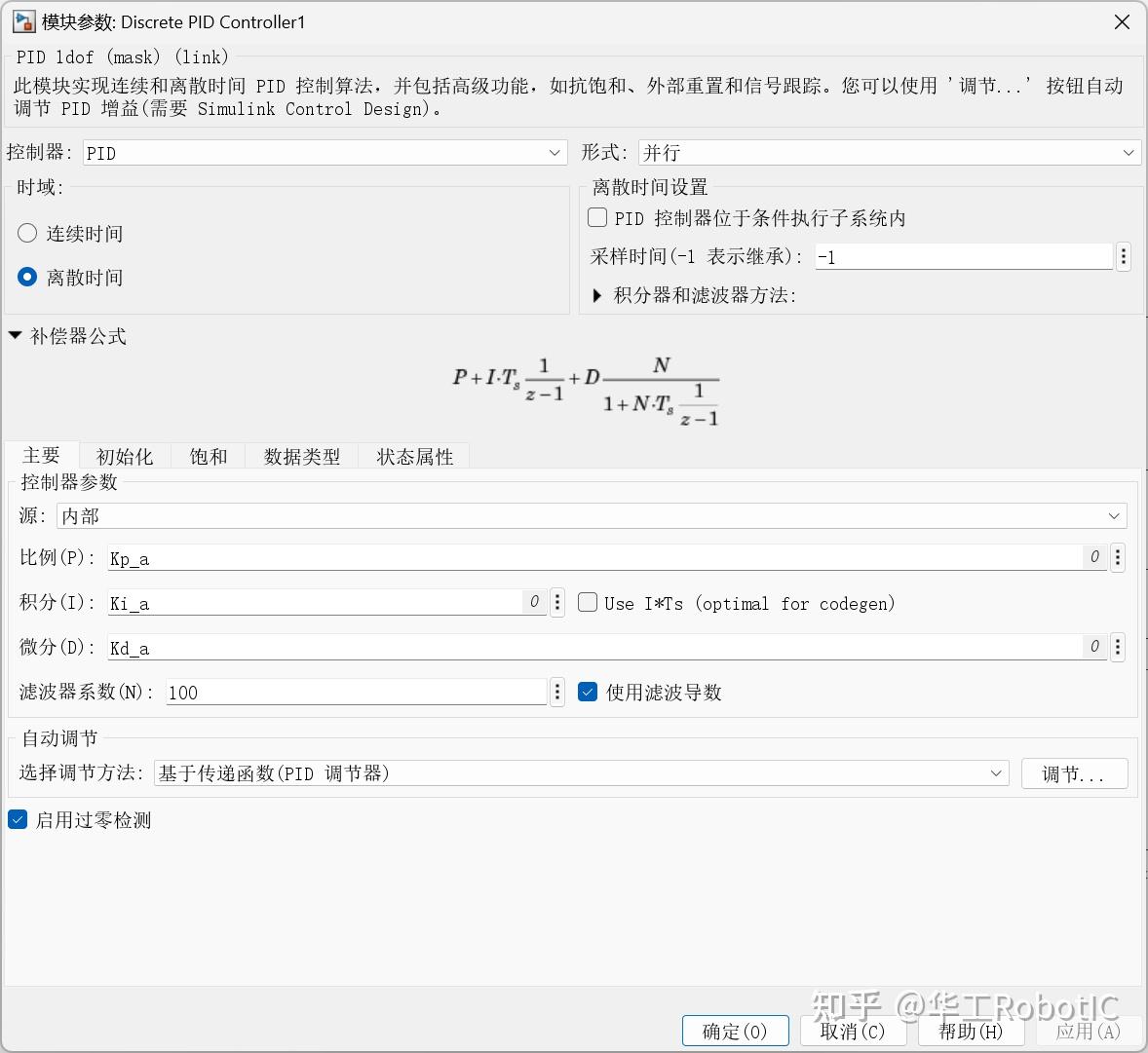Click the stepper icon beside Ki_a field

[x=556, y=602]
